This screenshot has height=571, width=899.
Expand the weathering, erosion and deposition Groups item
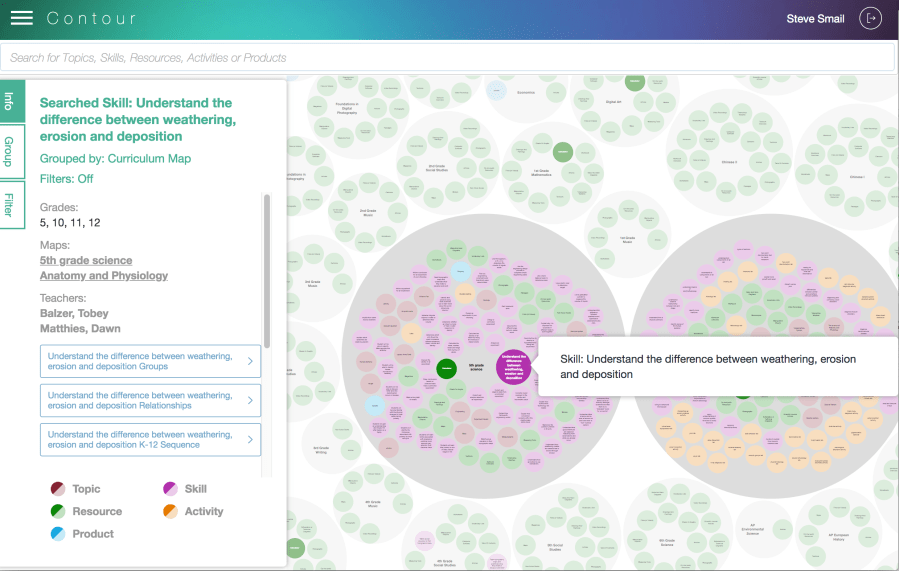[x=150, y=361]
